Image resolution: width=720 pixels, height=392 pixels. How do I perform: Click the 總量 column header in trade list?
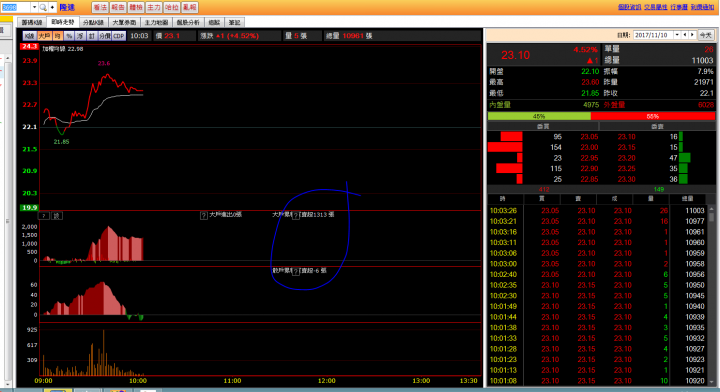point(687,199)
